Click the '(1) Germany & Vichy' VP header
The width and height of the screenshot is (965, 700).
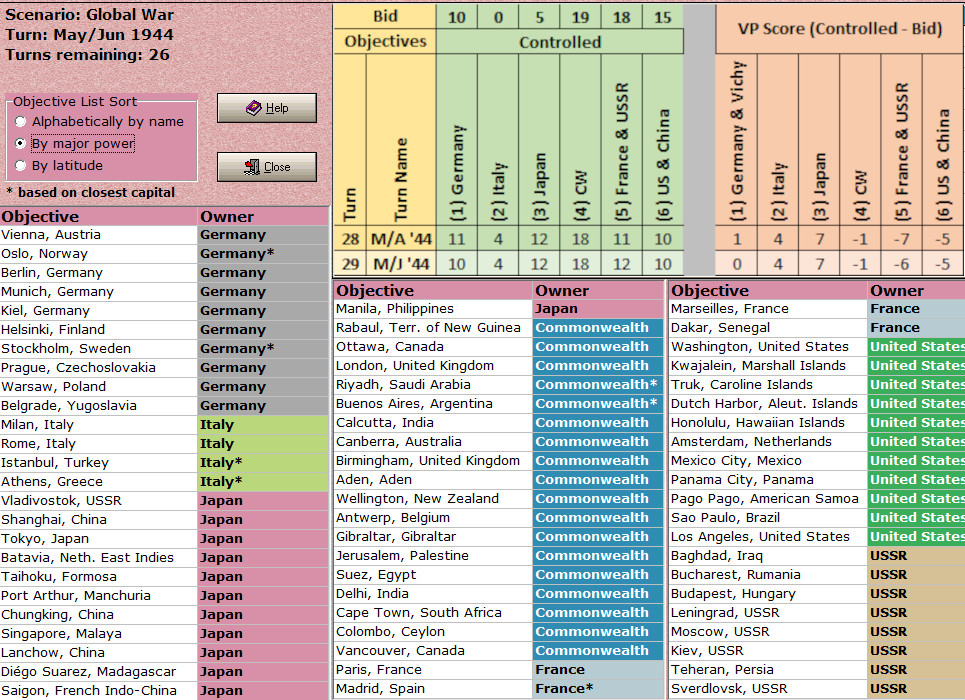737,140
